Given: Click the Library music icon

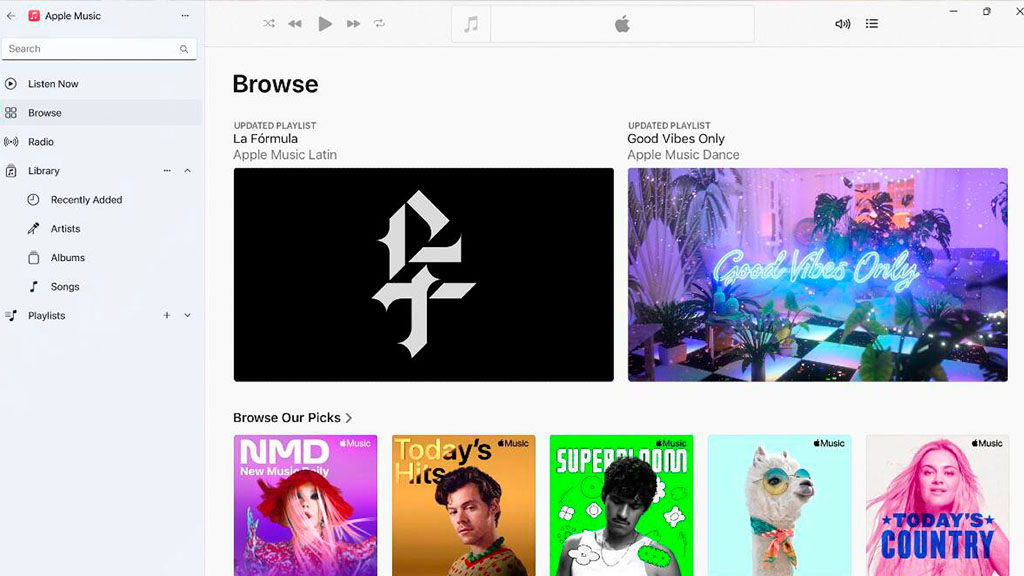Looking at the screenshot, I should tap(10, 171).
